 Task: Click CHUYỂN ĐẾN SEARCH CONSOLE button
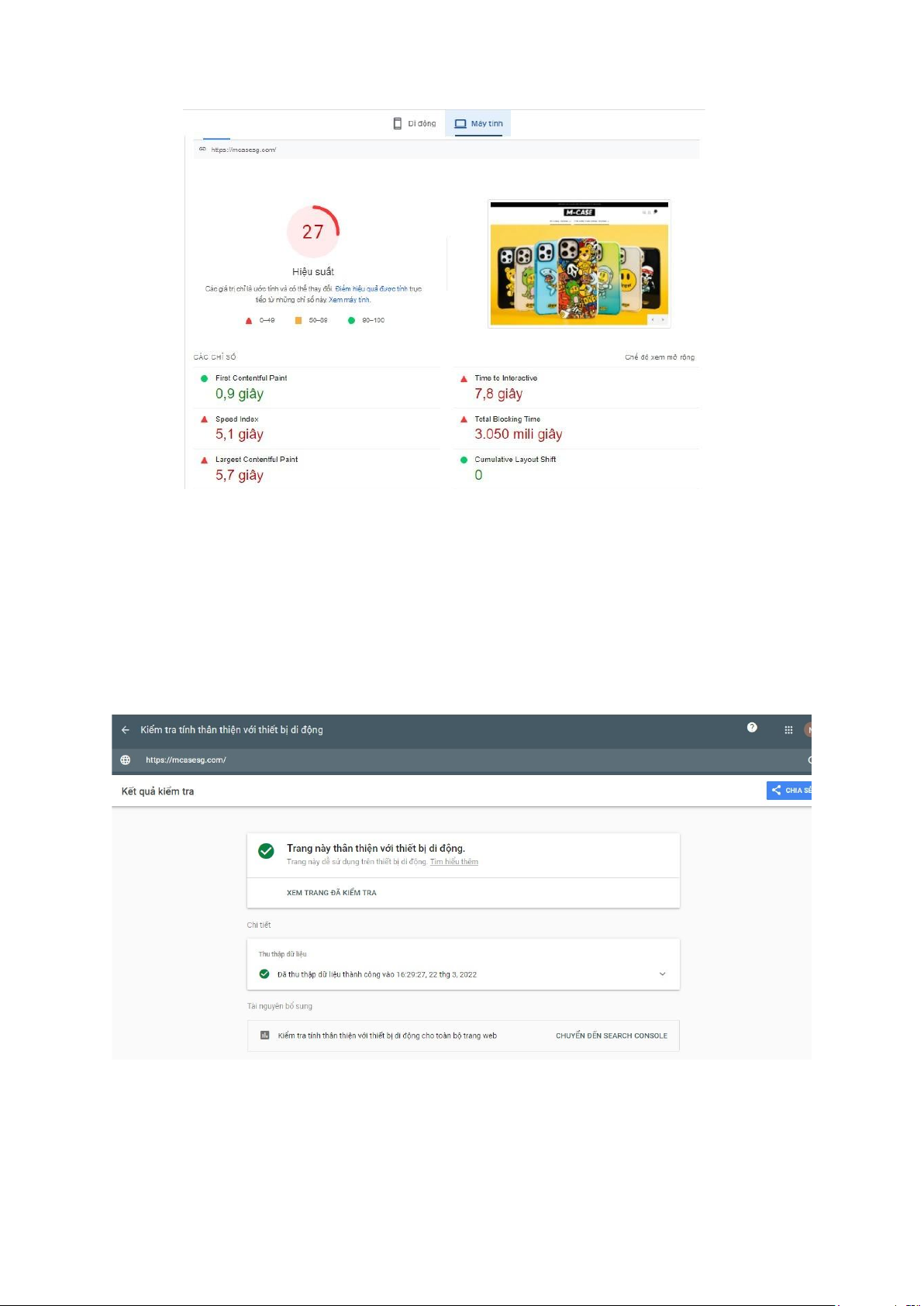pyautogui.click(x=612, y=1035)
